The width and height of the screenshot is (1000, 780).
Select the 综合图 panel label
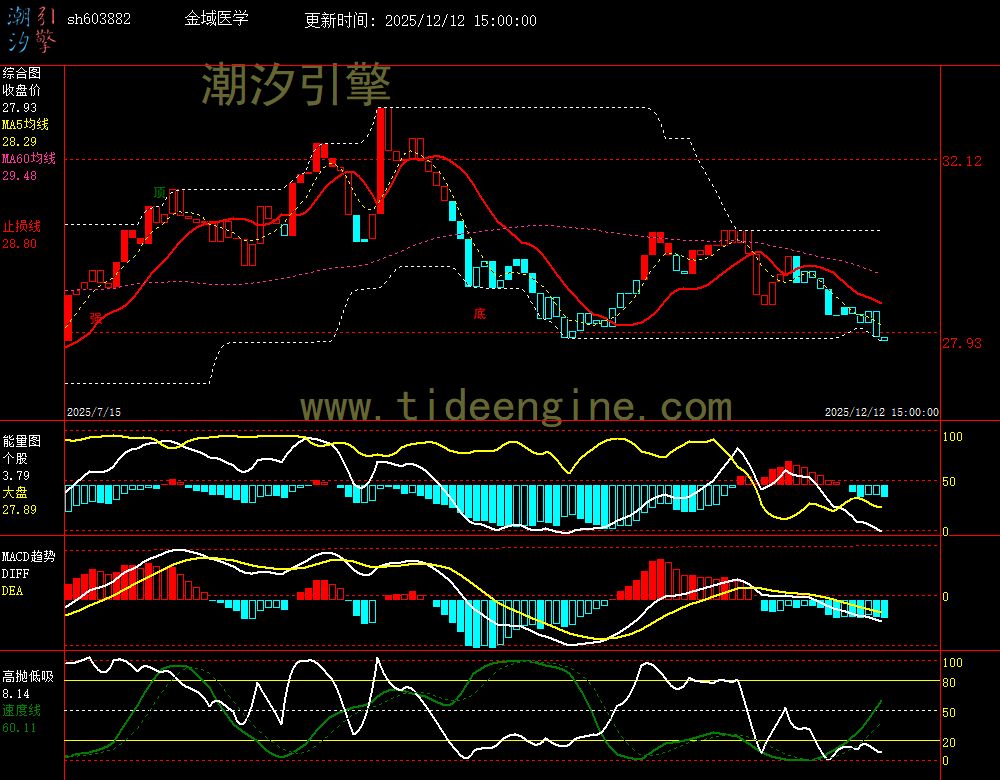(21, 73)
